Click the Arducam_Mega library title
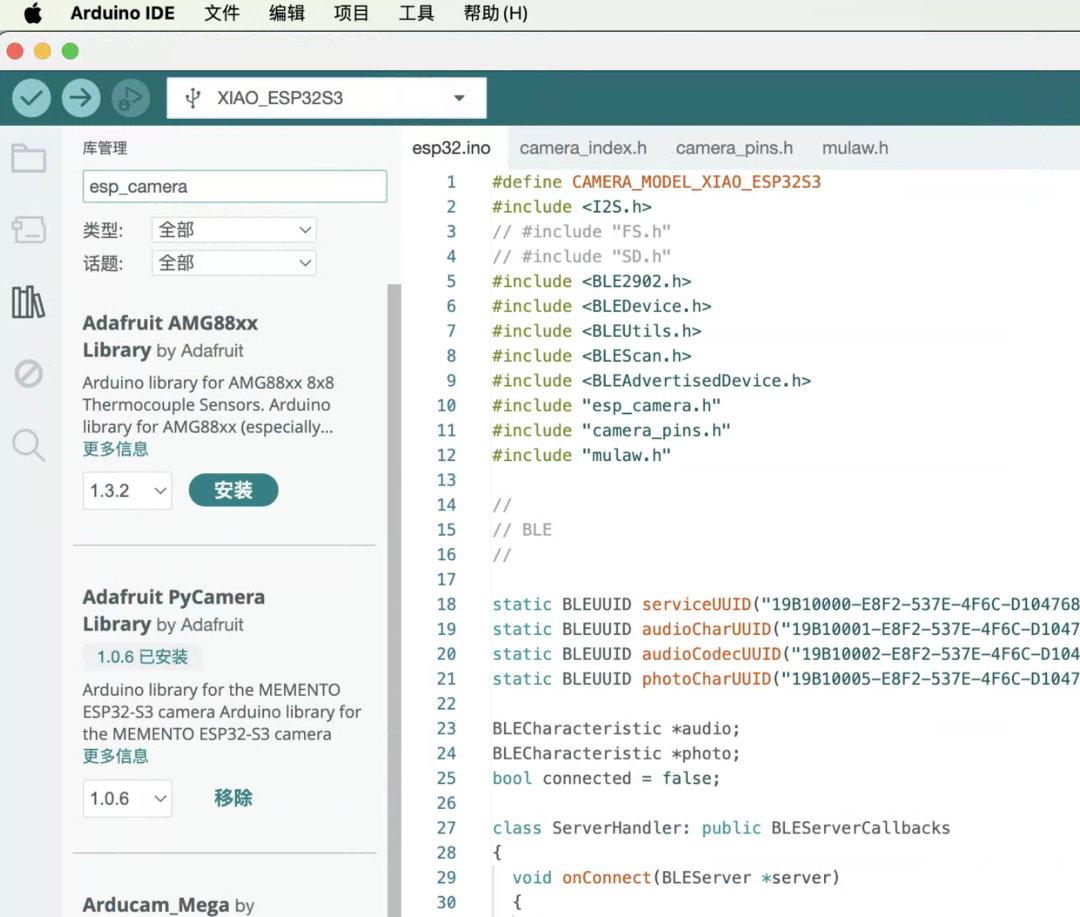The width and height of the screenshot is (1080, 917). click(x=156, y=905)
